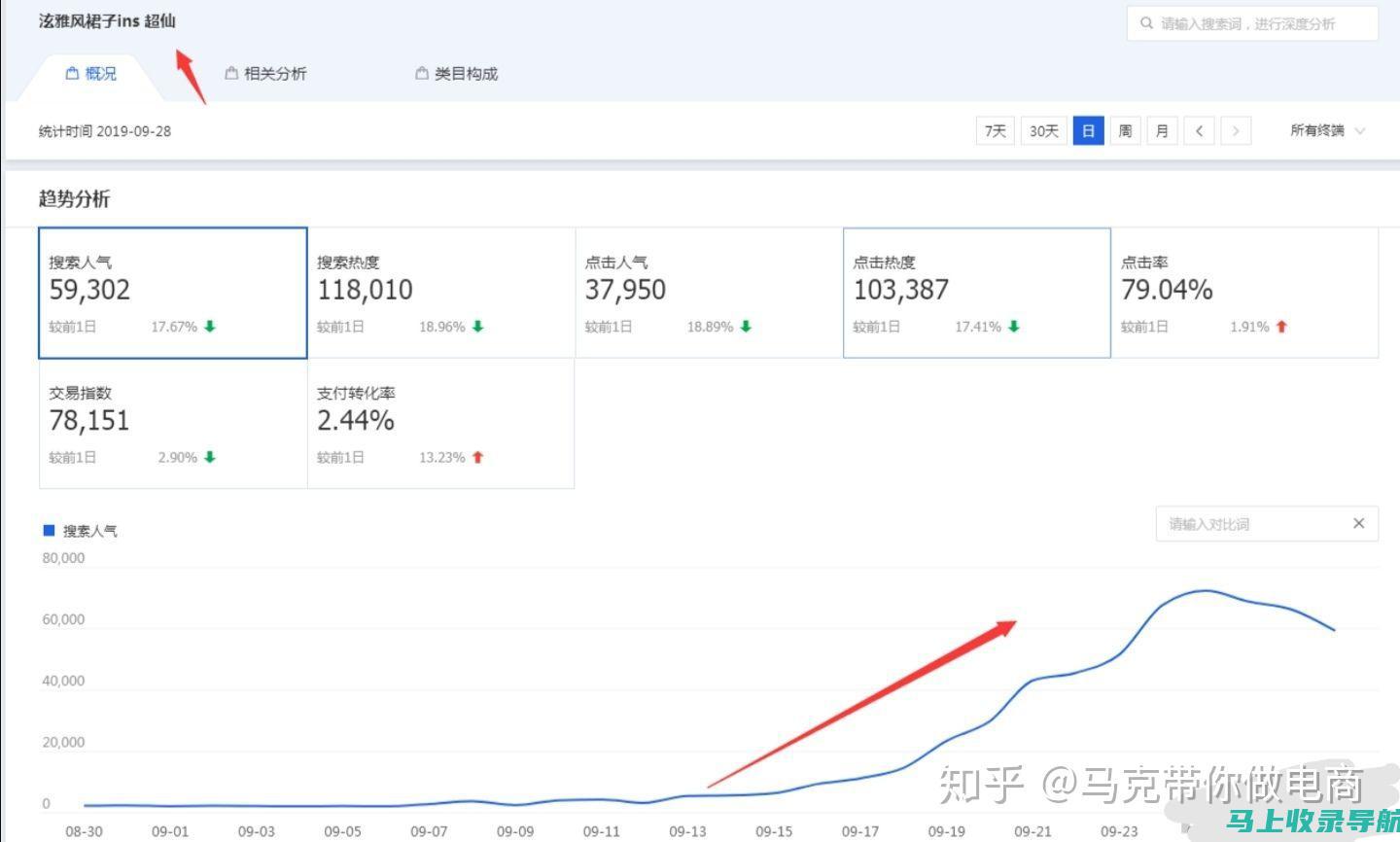The image size is (1400, 842).
Task: Click the 统计时间 2019-09-28 text
Action: pos(105,131)
